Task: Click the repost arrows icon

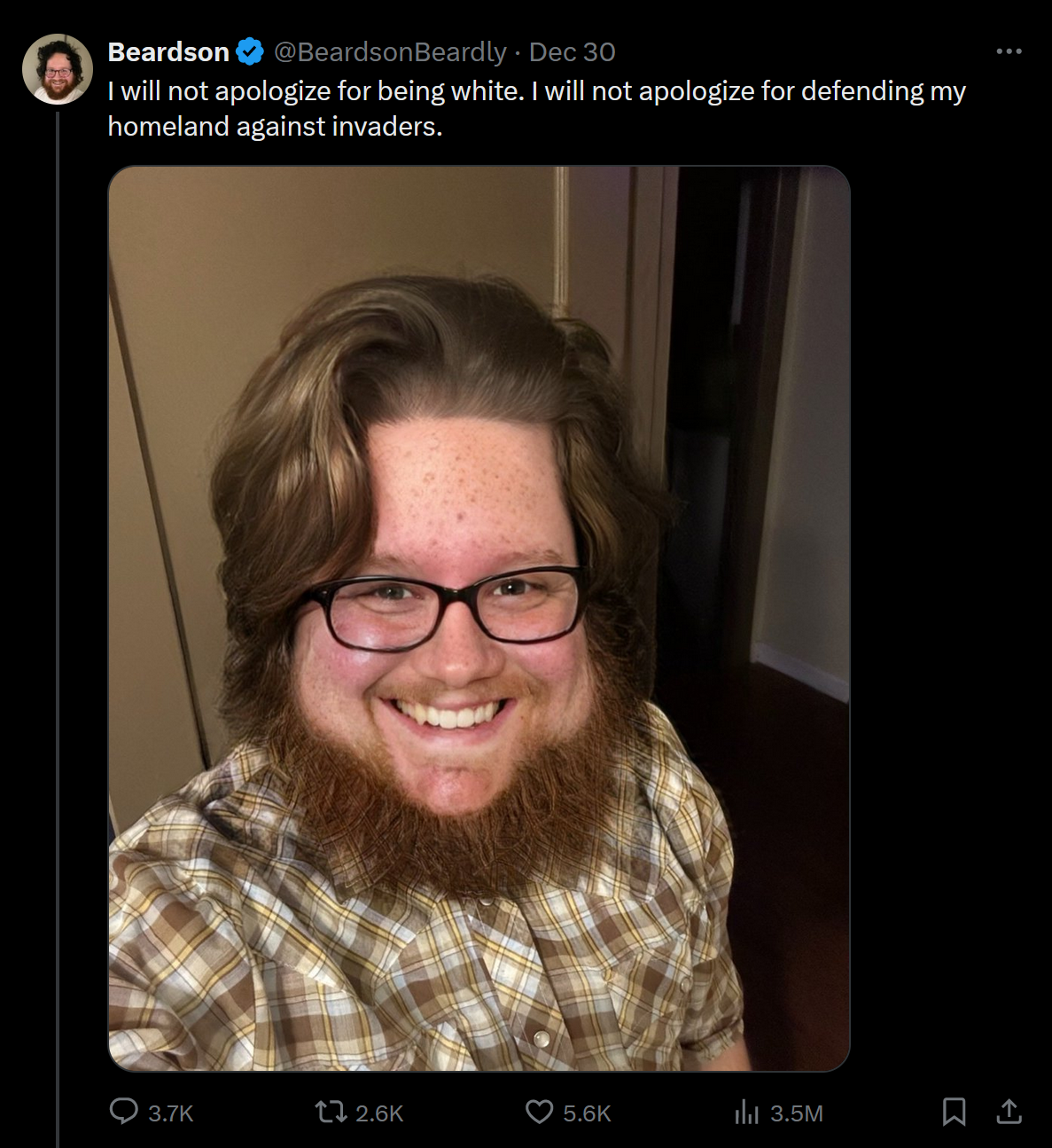Action: coord(331,1112)
